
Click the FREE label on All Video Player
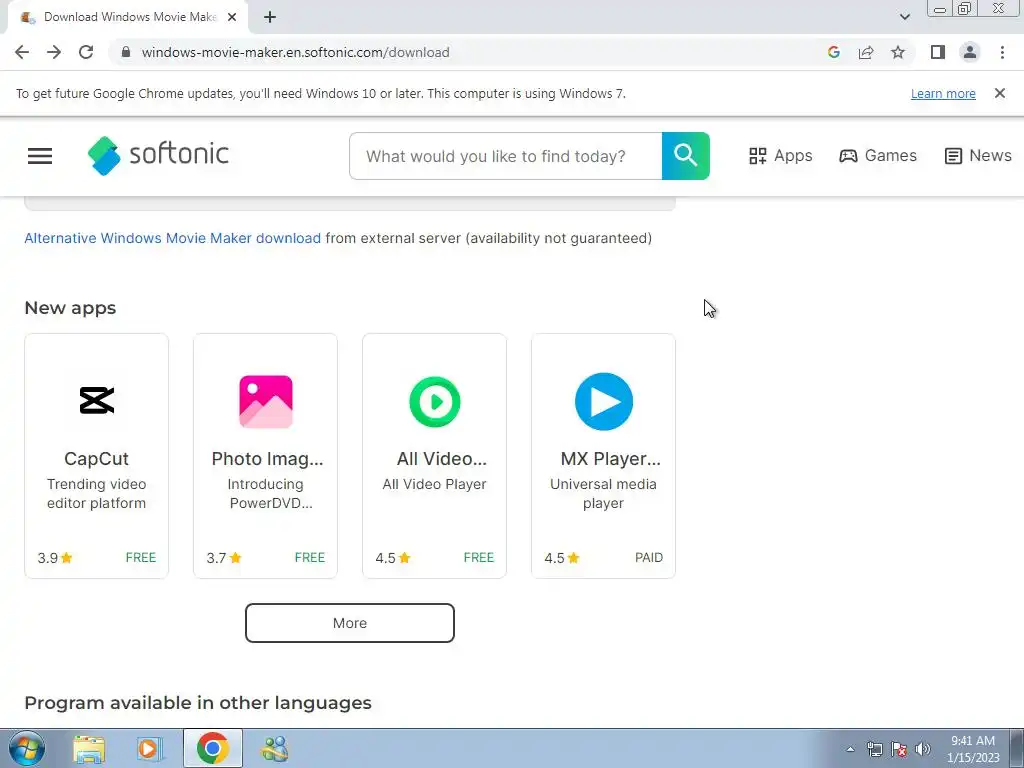pyautogui.click(x=479, y=557)
